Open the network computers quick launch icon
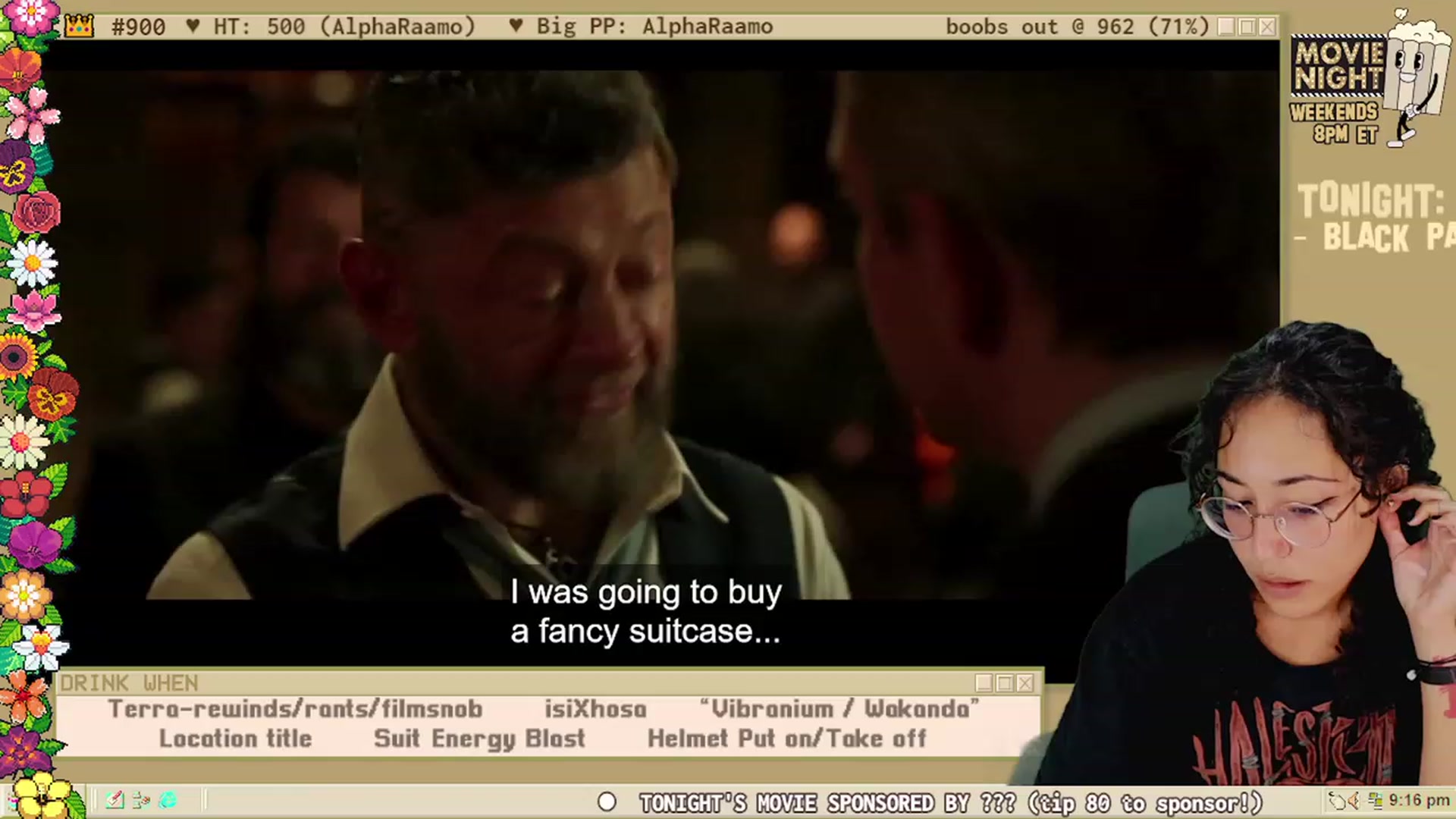 (141, 800)
